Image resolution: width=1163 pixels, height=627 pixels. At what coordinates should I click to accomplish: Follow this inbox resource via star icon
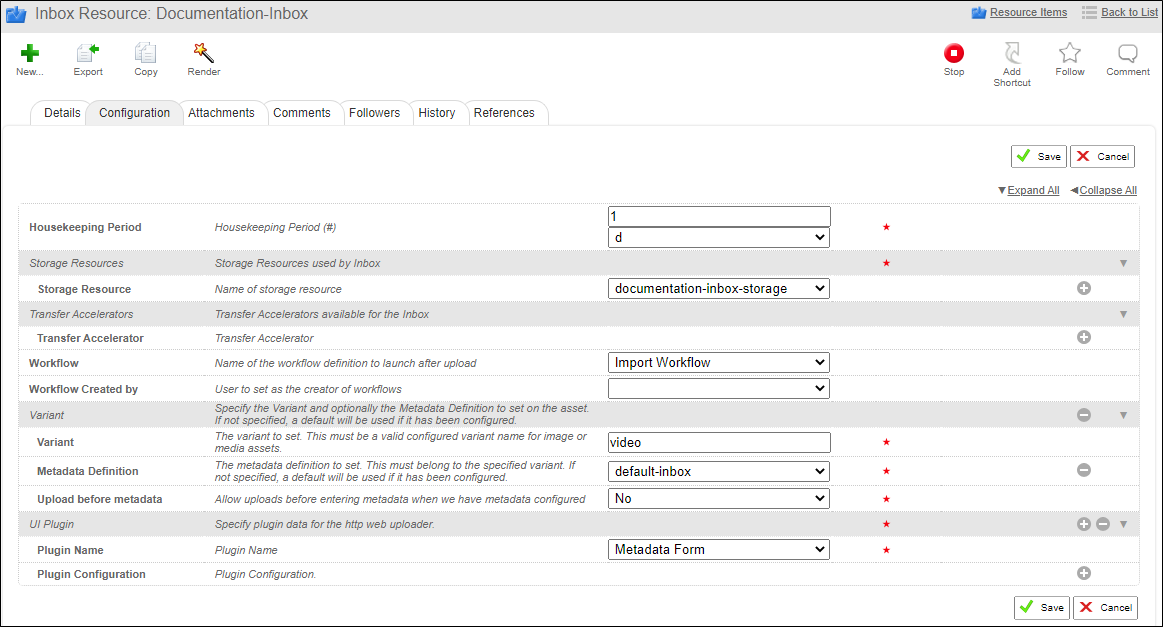click(x=1069, y=52)
